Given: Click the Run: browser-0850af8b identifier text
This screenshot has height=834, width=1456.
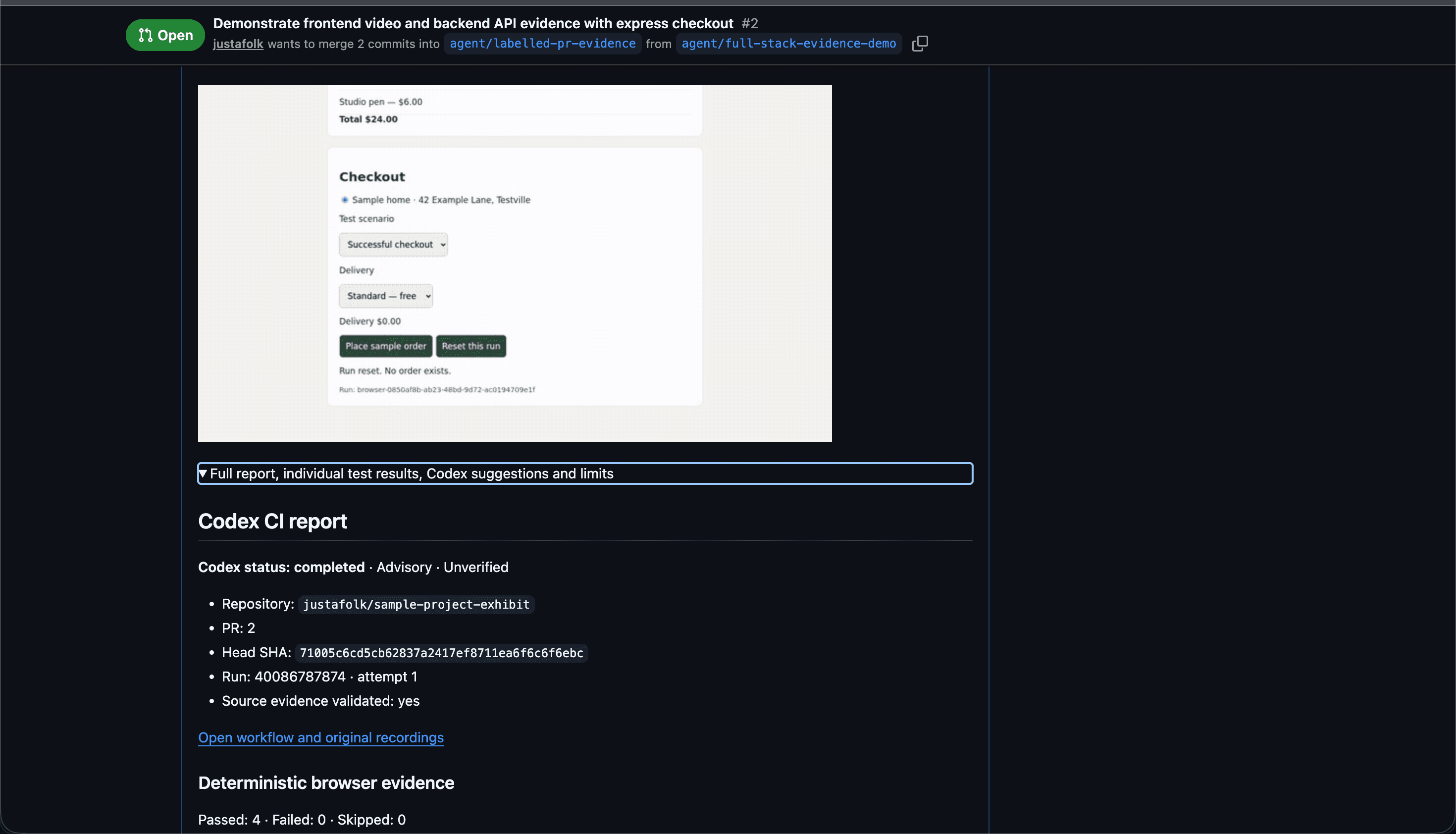Looking at the screenshot, I should 437,389.
